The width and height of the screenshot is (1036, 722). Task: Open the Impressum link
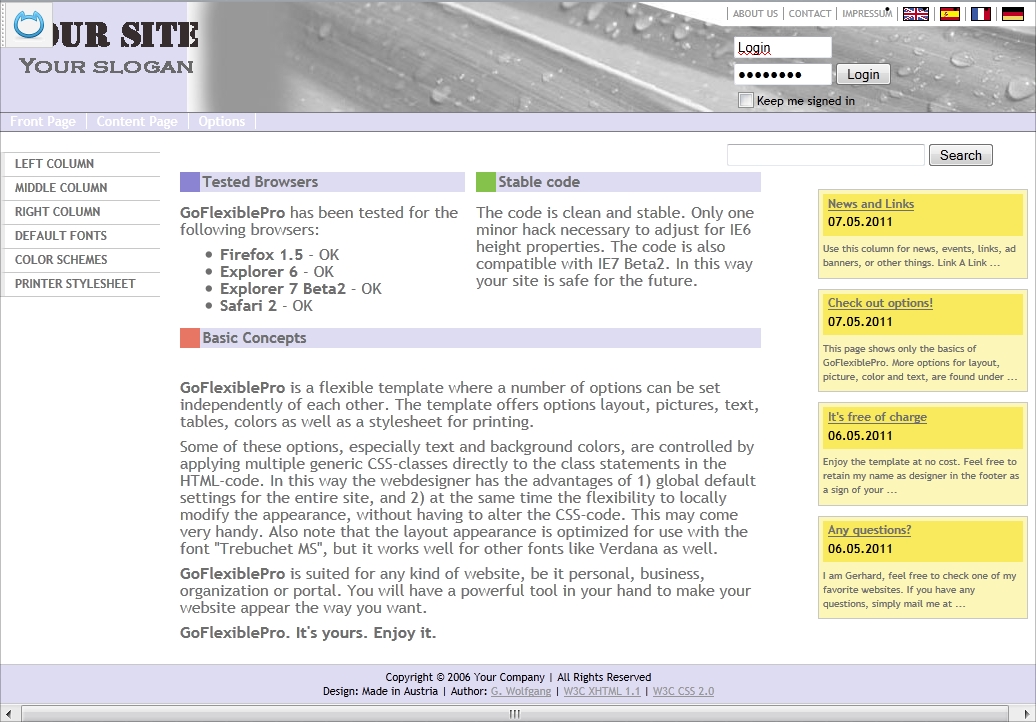click(x=867, y=13)
